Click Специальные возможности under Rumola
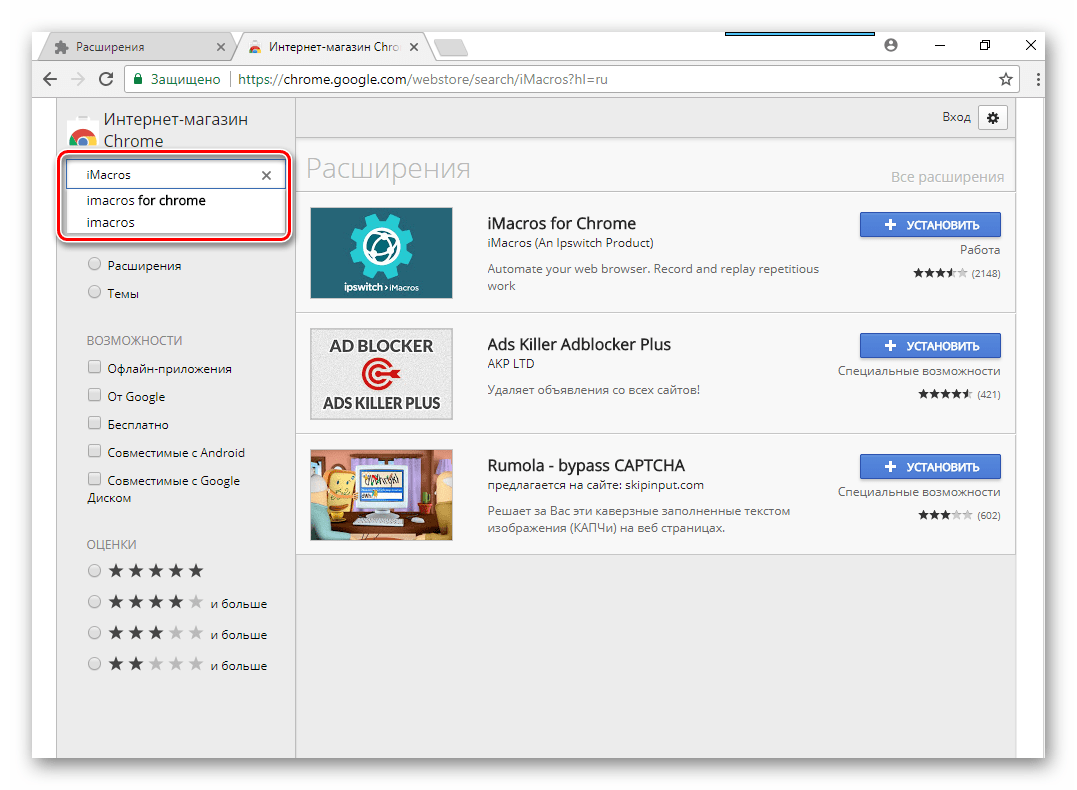 [919, 492]
